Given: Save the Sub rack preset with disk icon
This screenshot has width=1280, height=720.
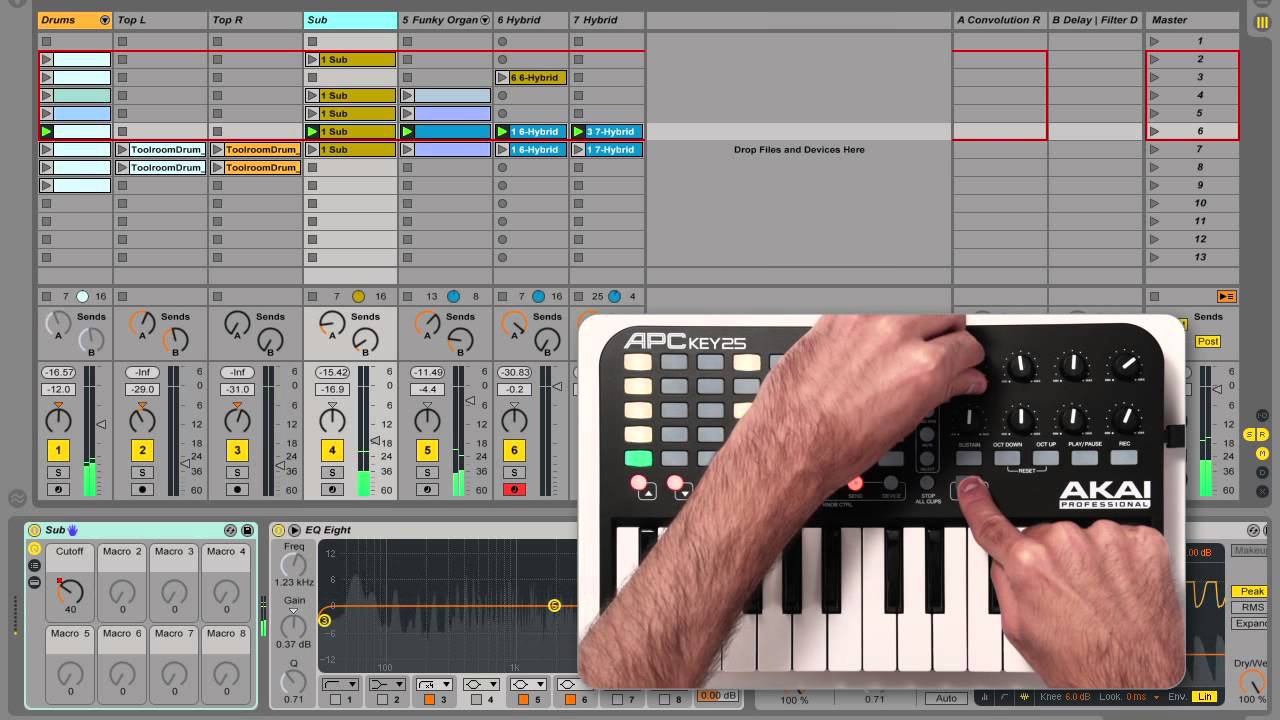Looking at the screenshot, I should tap(247, 530).
